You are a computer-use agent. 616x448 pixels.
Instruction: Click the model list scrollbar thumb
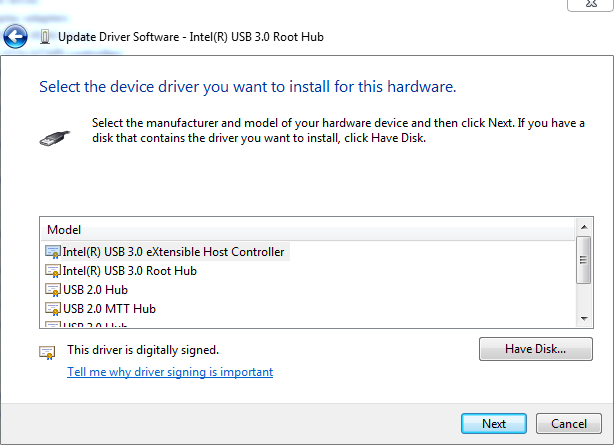(584, 260)
